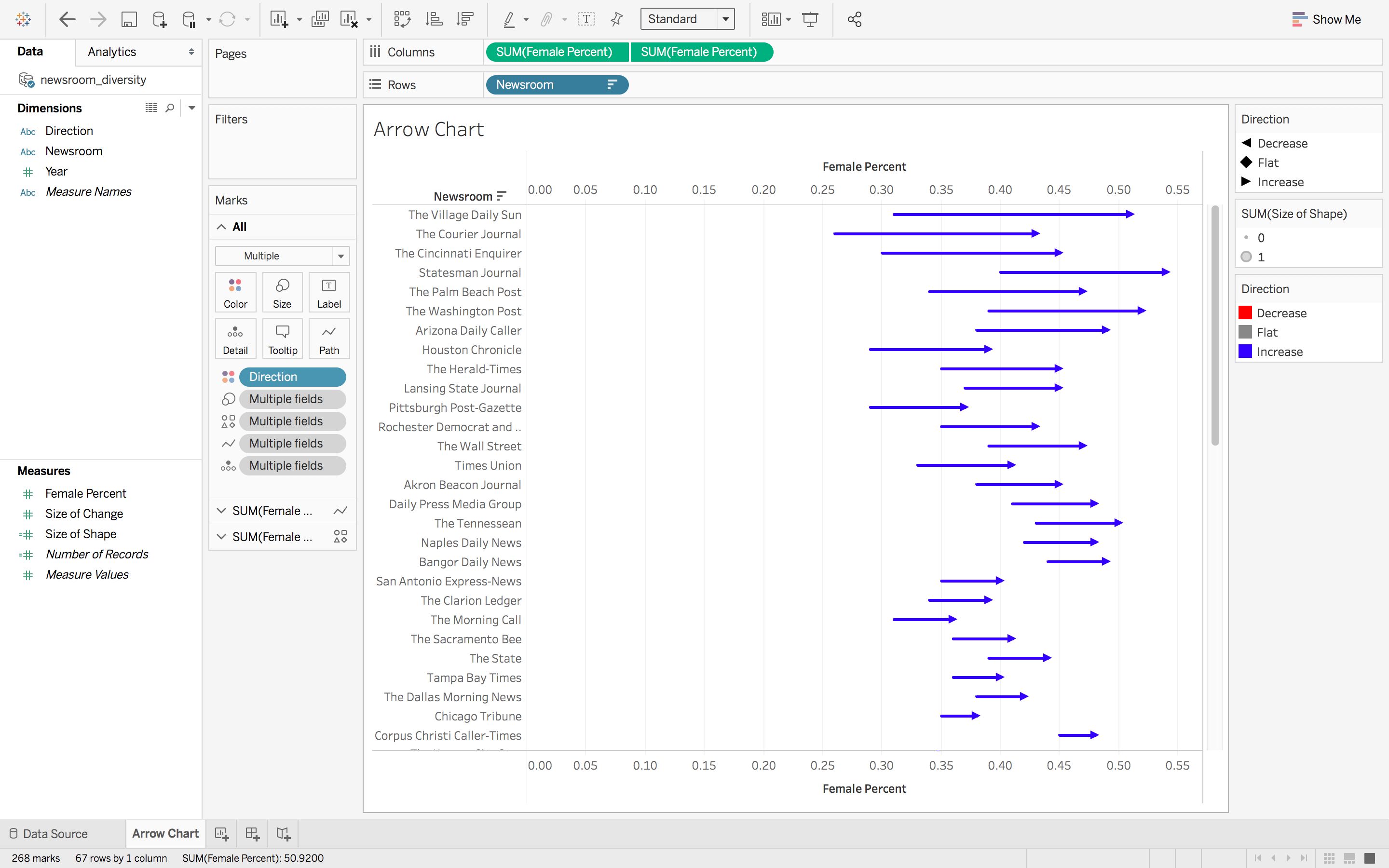The image size is (1389, 868).
Task: Switch to the Analytics pane
Action: click(x=111, y=52)
